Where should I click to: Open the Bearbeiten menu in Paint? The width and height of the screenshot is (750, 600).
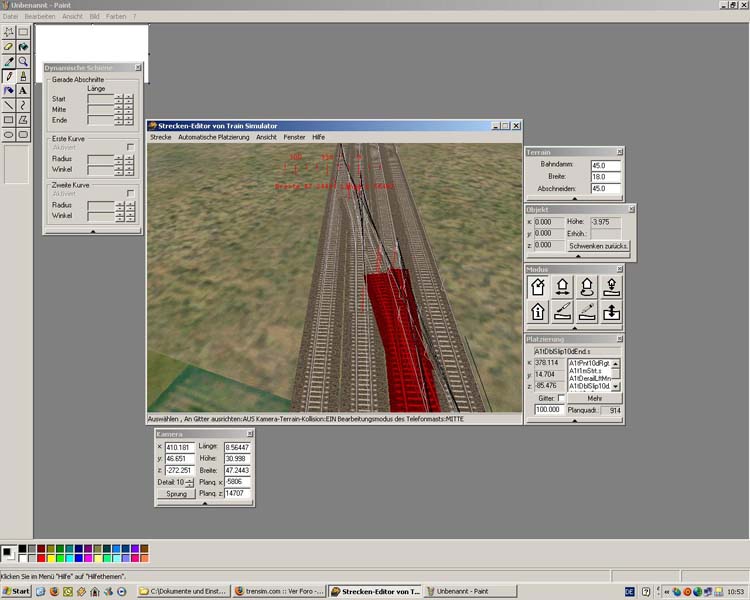click(x=40, y=17)
